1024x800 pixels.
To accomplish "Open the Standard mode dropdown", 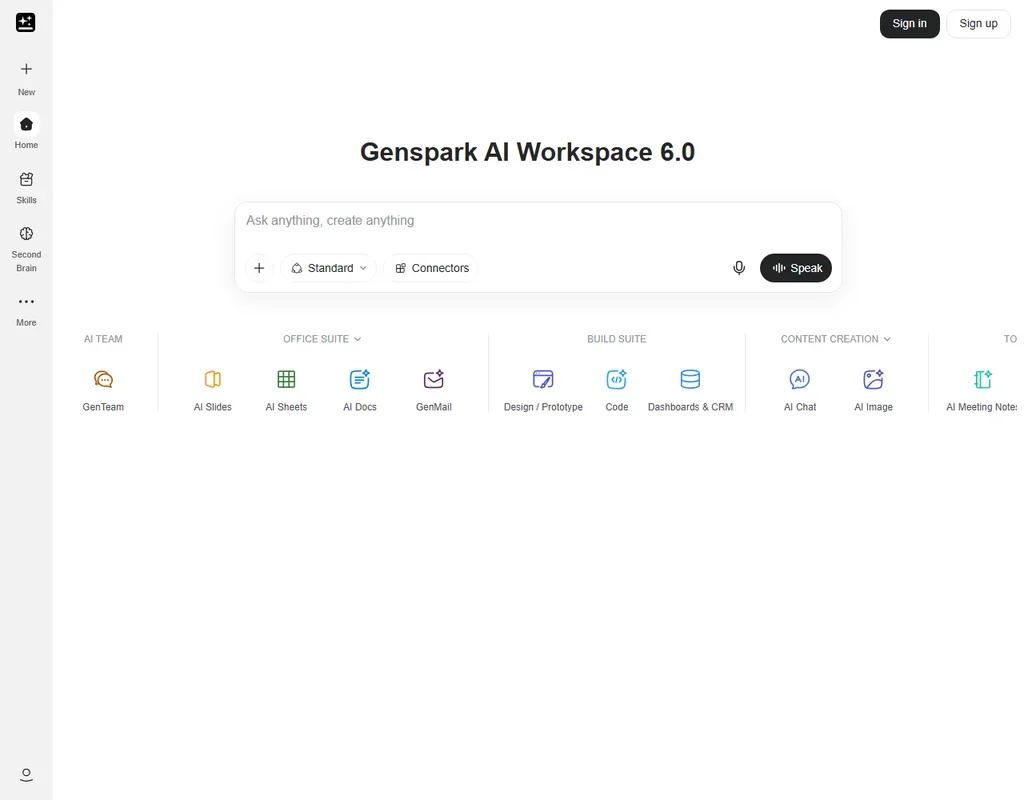I will click(328, 268).
